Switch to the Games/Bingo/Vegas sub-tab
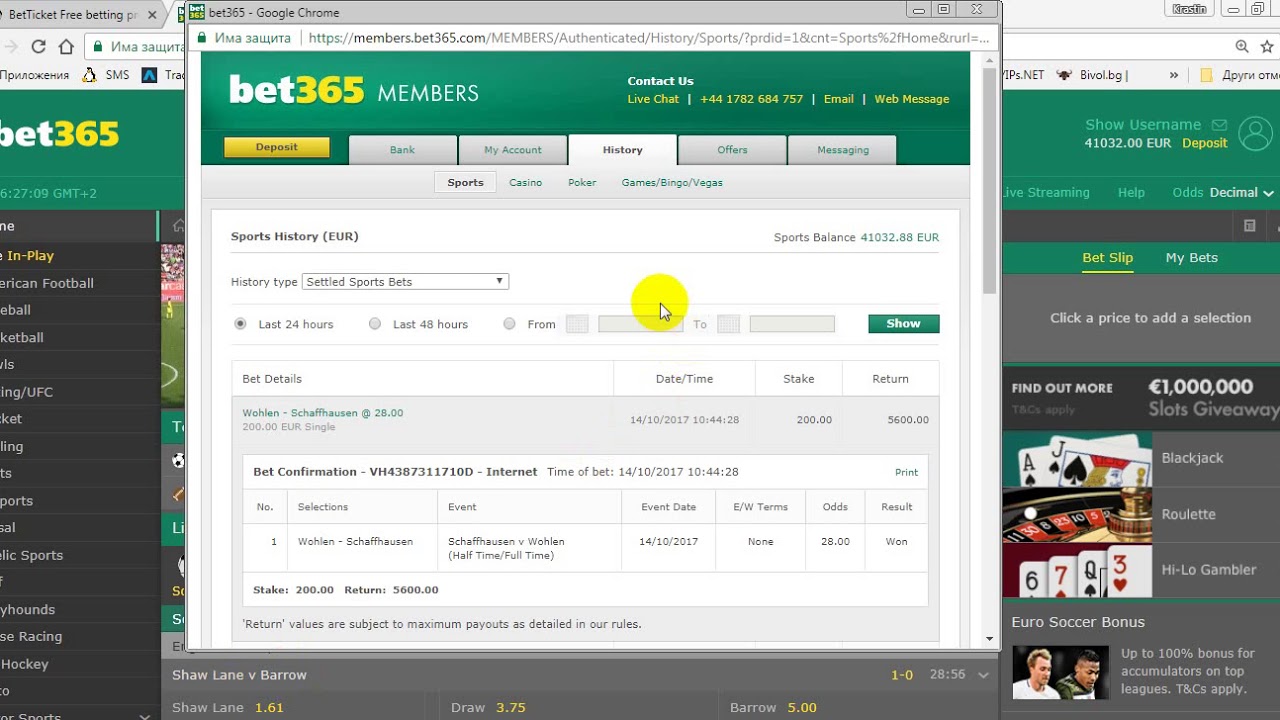The width and height of the screenshot is (1280, 720). point(672,183)
